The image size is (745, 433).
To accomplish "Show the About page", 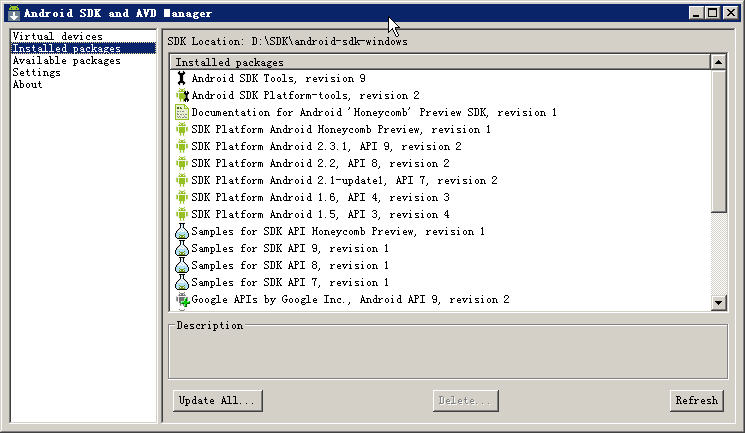I will pyautogui.click(x=27, y=85).
